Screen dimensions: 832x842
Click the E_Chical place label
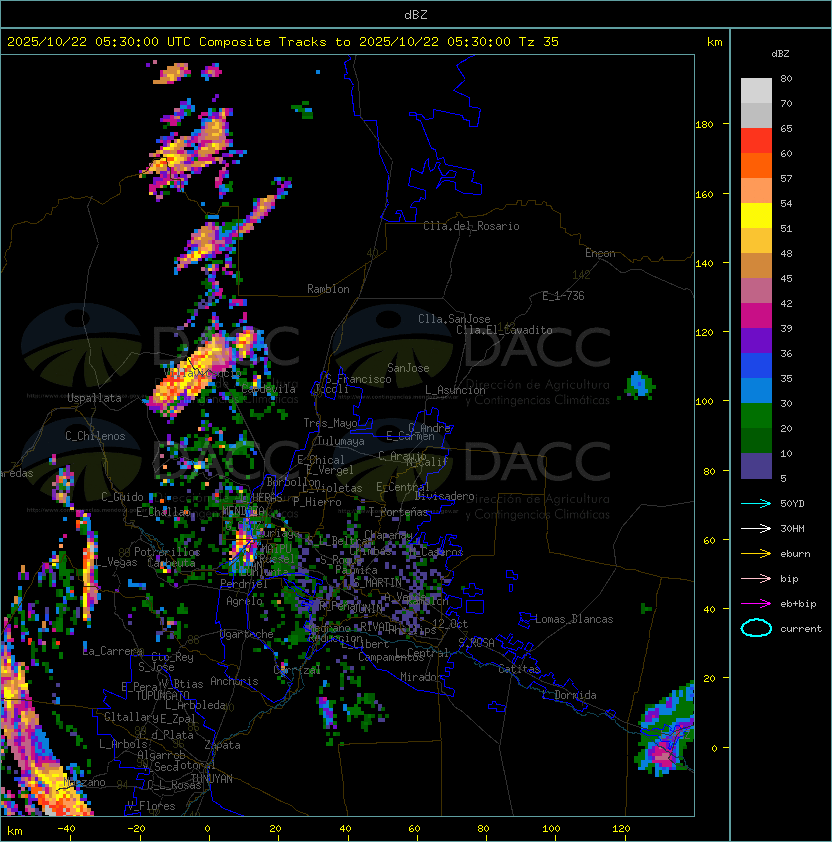(x=321, y=460)
